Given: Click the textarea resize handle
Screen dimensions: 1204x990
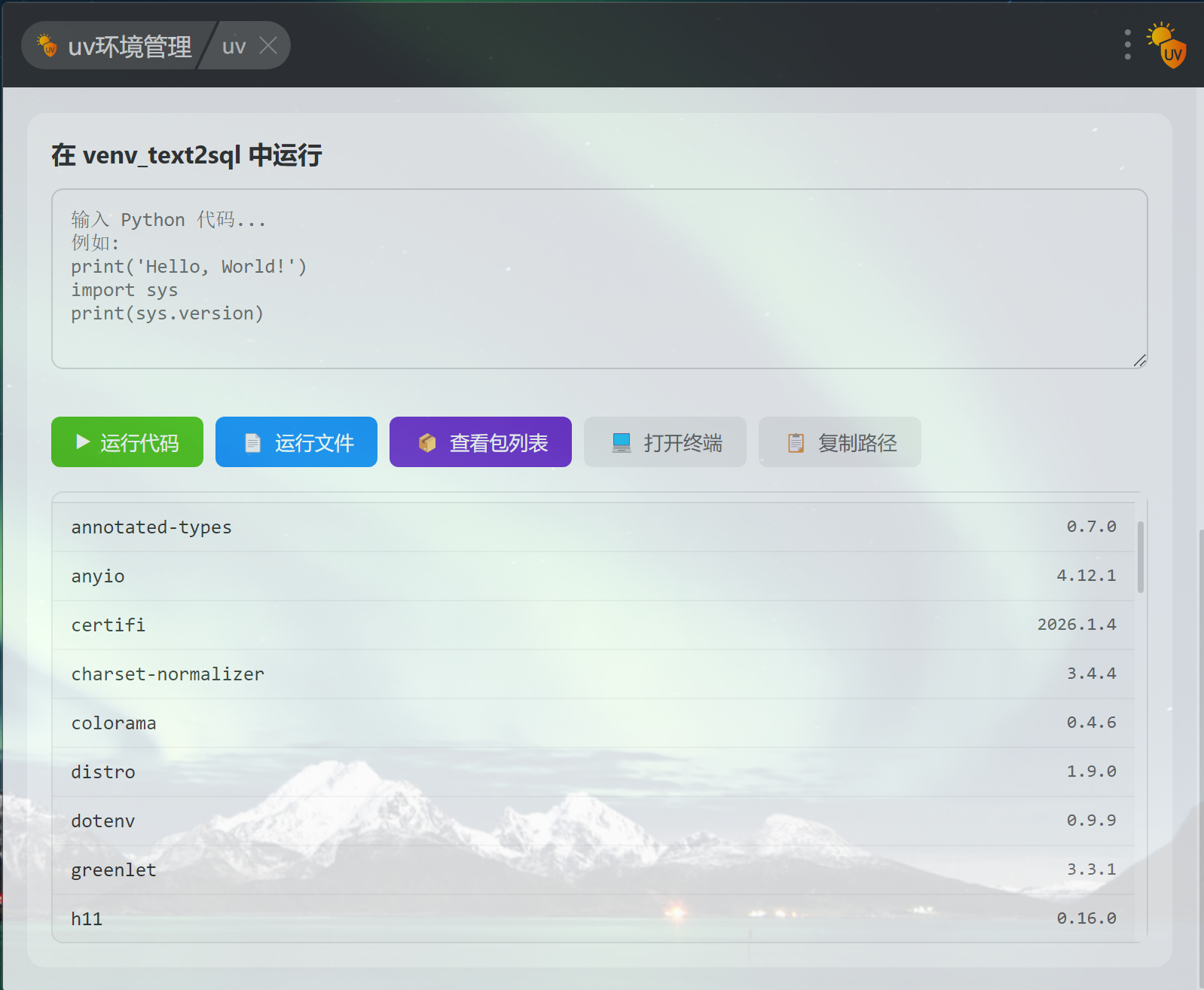Looking at the screenshot, I should tap(1139, 361).
